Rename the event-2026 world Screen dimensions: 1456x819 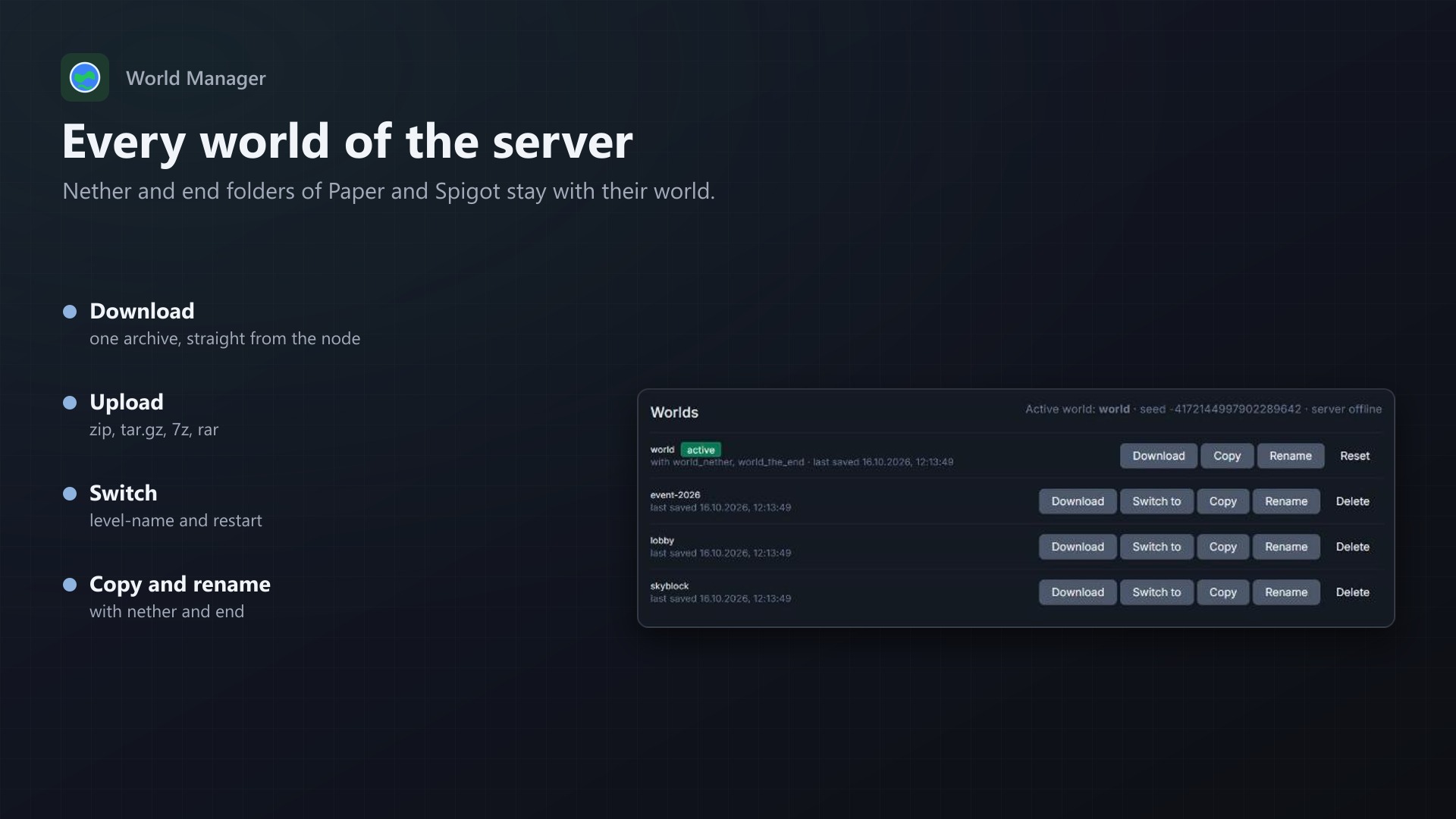(1285, 501)
